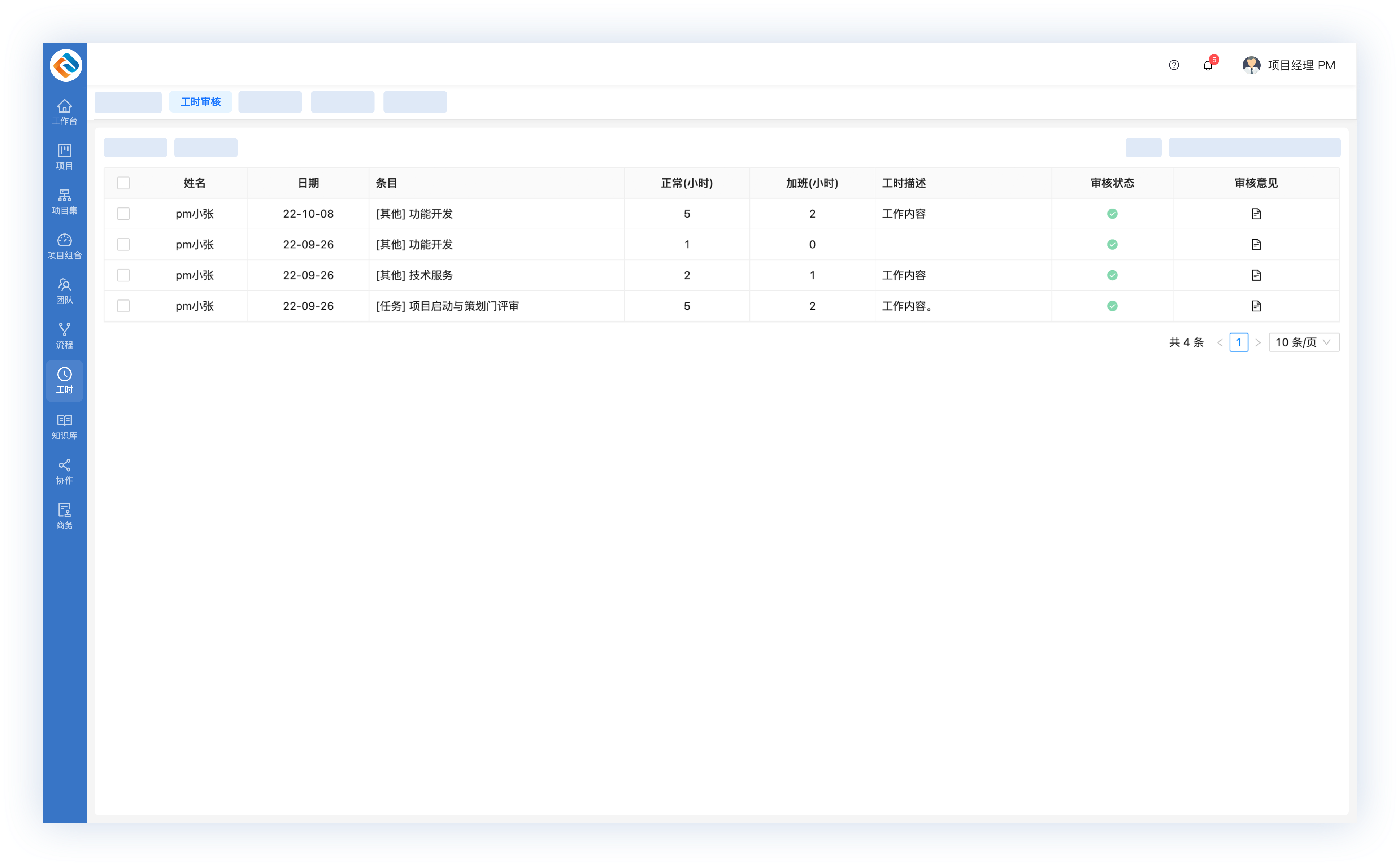Open 项目组合 dashboard icon
1400x866 pixels.
64,246
